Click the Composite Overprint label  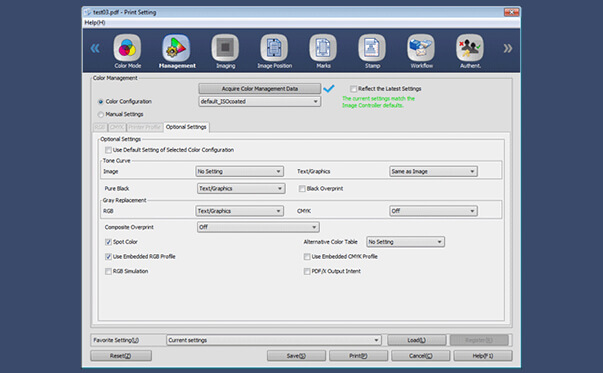(129, 227)
